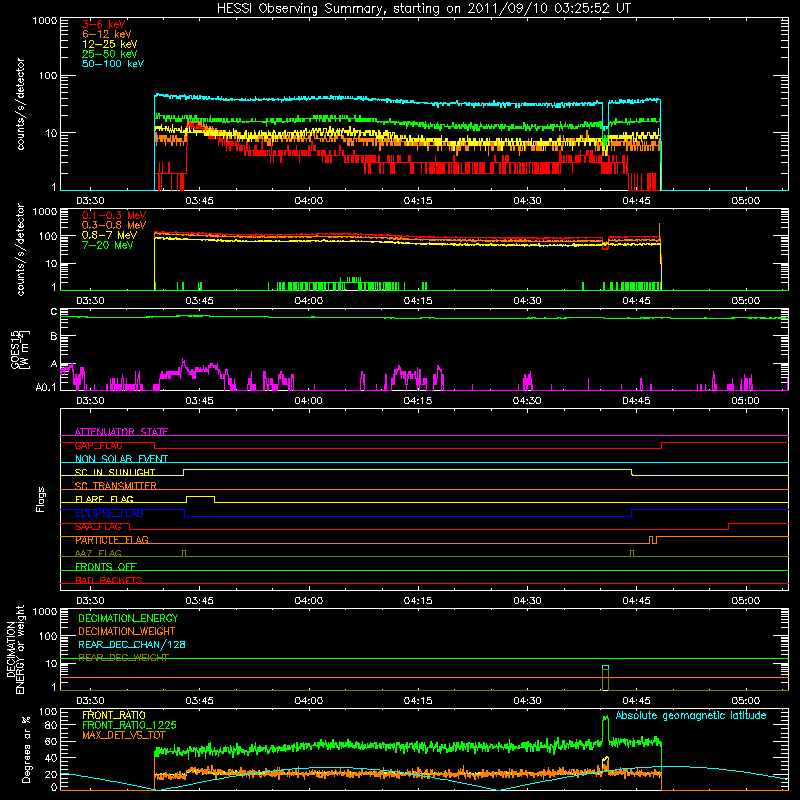
Task: Click the NON_SOLAR_EVENT flag label
Action: [121, 459]
